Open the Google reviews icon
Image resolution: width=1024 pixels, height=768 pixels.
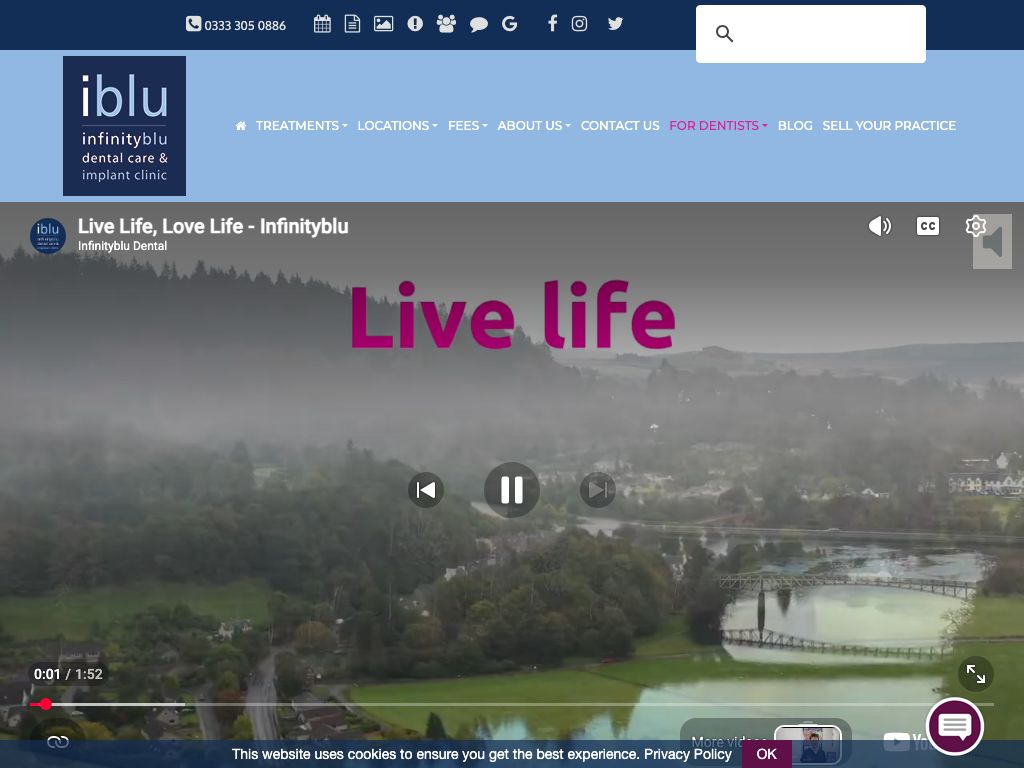(509, 24)
